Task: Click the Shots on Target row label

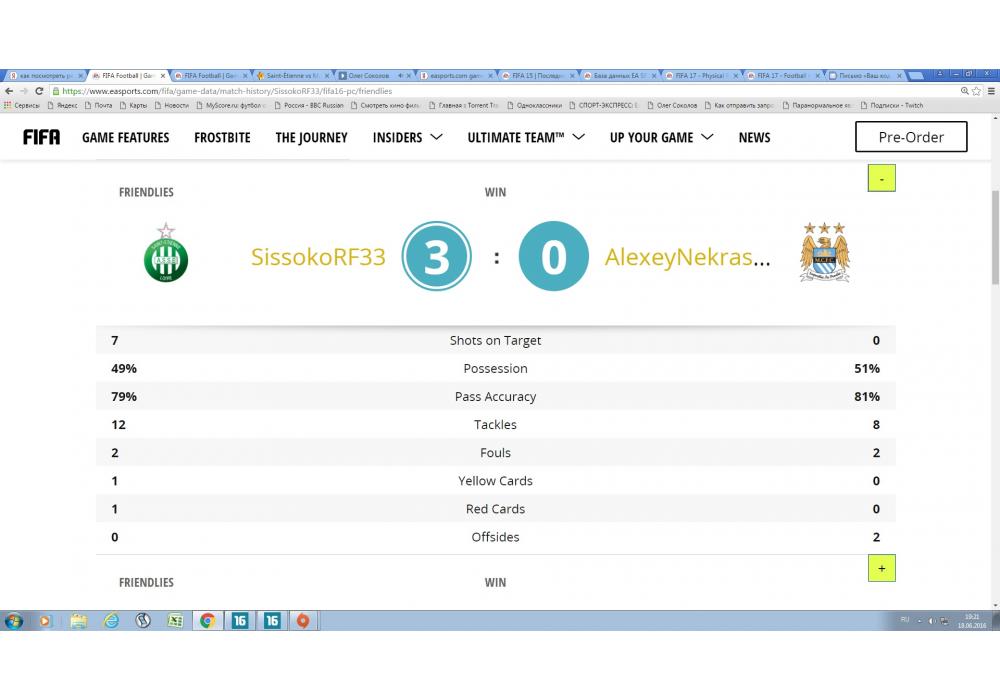Action: pos(495,340)
